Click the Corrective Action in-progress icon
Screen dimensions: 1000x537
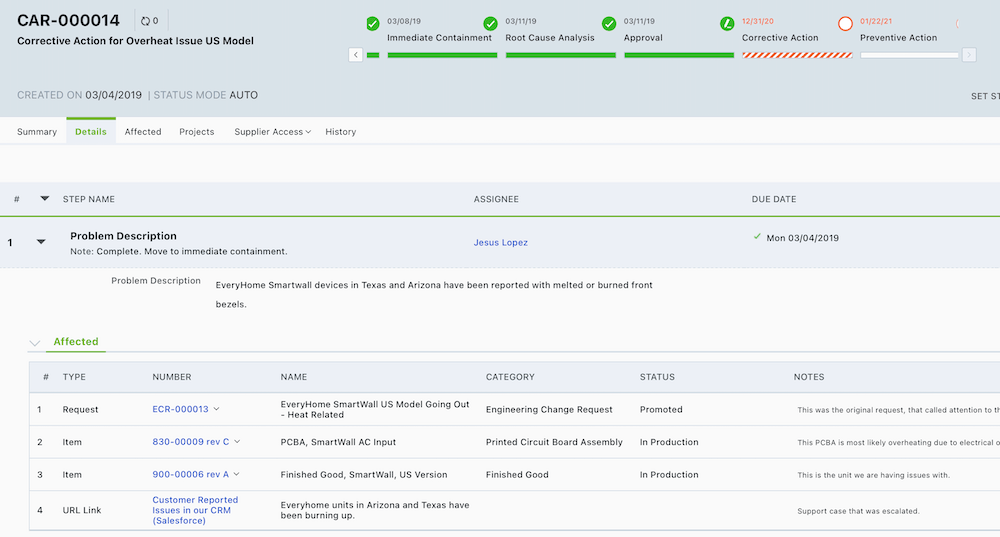tap(727, 23)
